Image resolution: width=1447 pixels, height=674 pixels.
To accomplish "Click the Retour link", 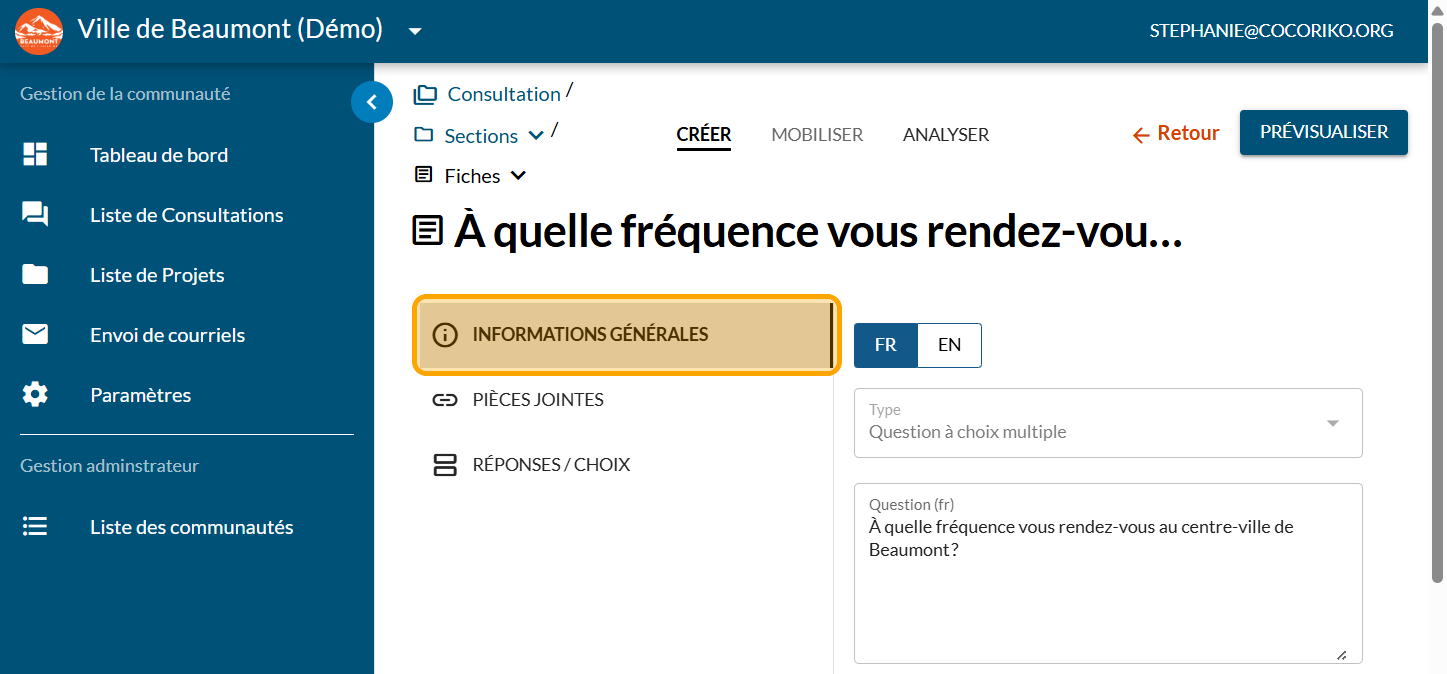I will click(1176, 134).
